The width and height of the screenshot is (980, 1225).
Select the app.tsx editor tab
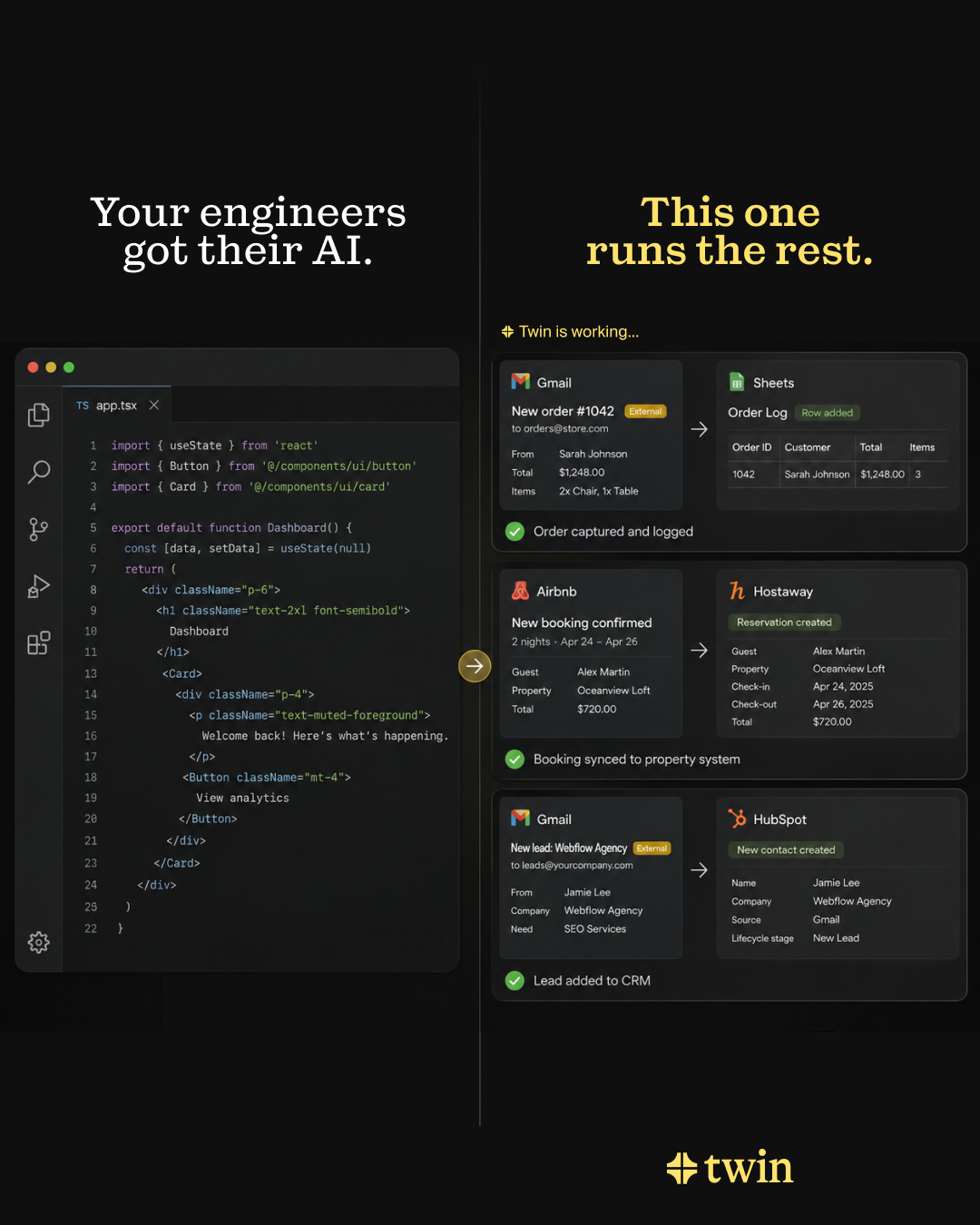(117, 406)
